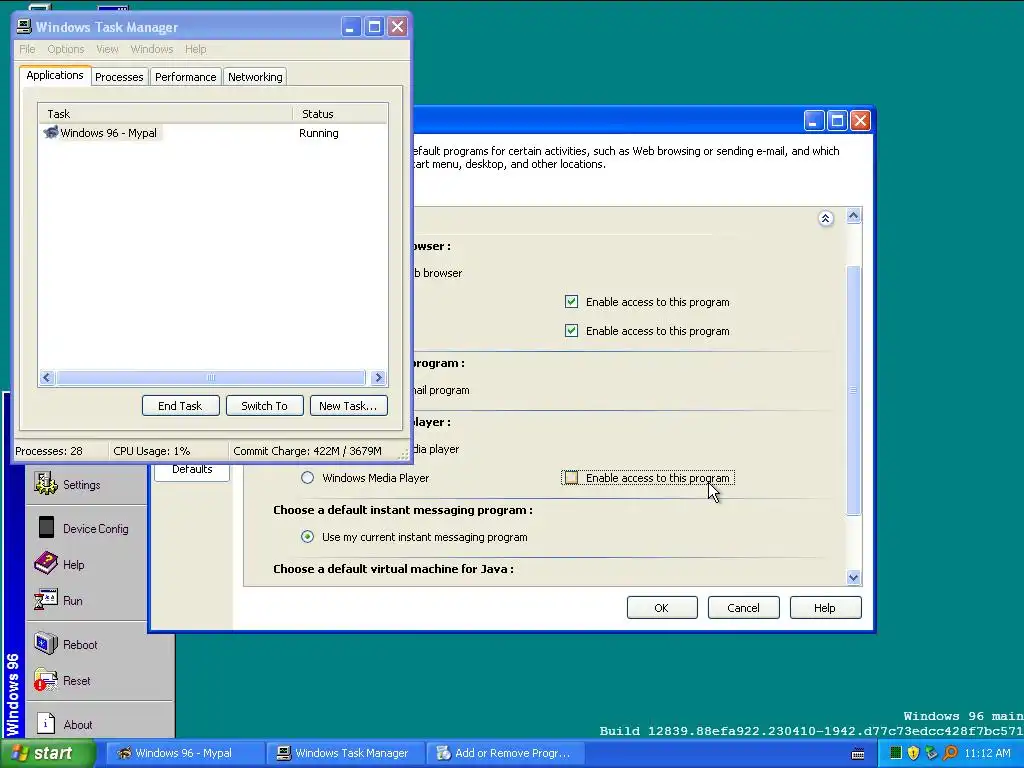Open the View menu in Task Manager
The image size is (1024, 768).
[107, 49]
